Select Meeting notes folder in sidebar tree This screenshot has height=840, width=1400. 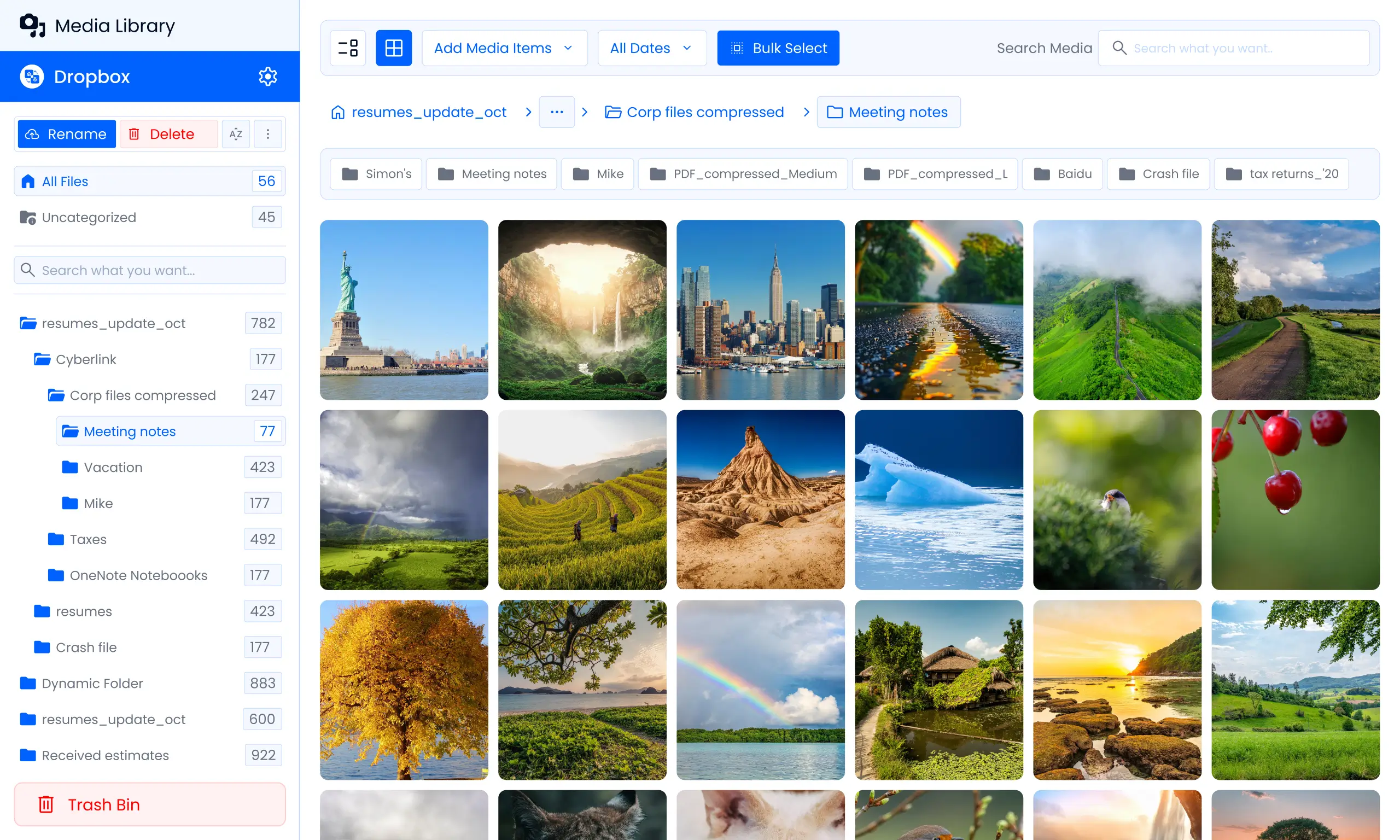click(x=171, y=431)
